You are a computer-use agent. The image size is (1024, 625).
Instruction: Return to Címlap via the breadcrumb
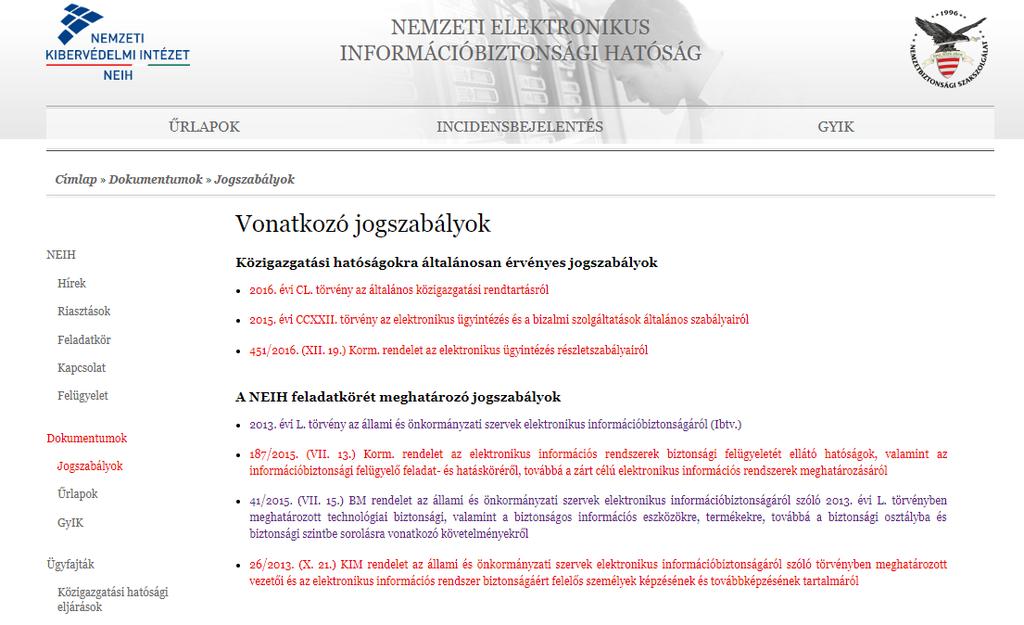pyautogui.click(x=76, y=180)
